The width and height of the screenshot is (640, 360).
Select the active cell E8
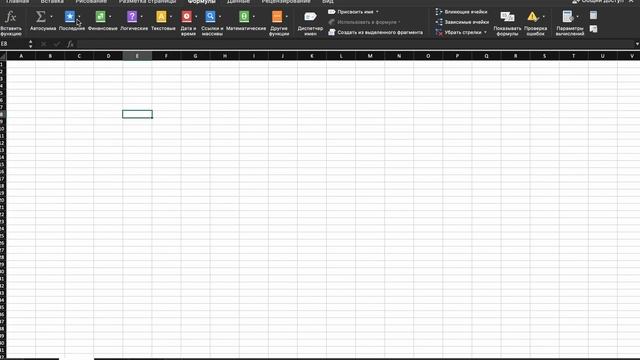click(137, 114)
